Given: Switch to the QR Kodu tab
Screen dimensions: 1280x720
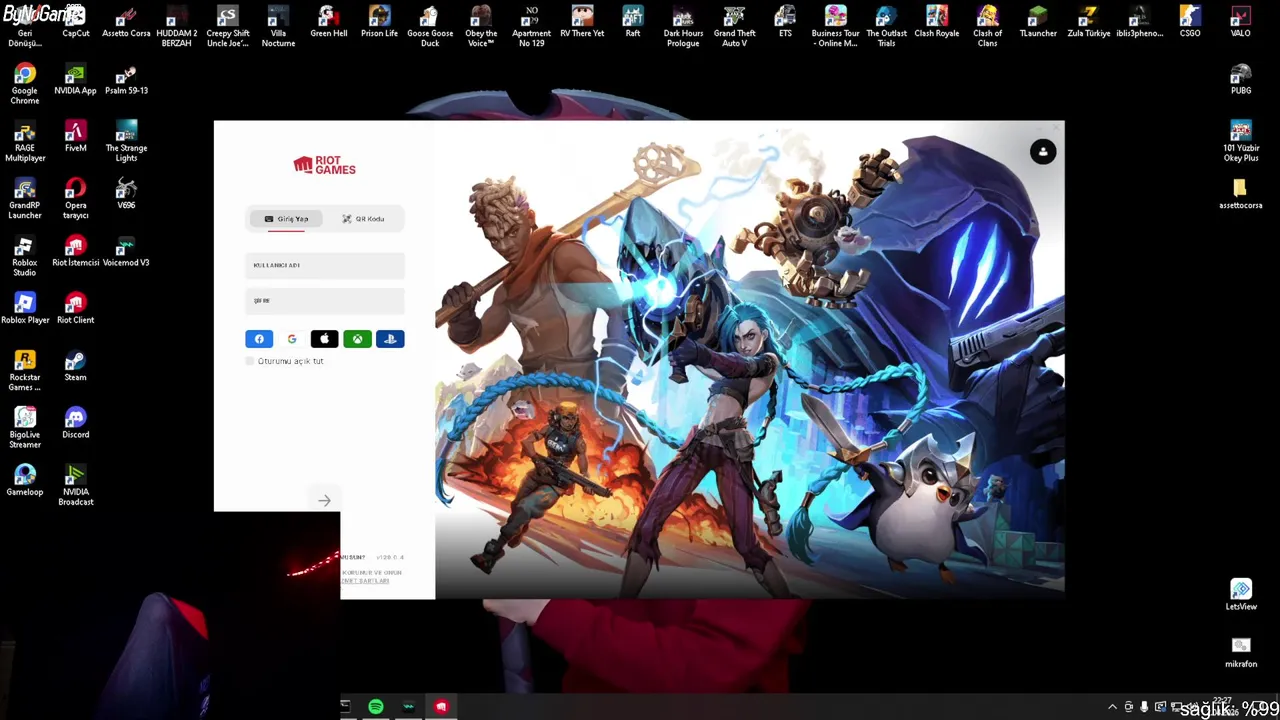Looking at the screenshot, I should click(363, 219).
